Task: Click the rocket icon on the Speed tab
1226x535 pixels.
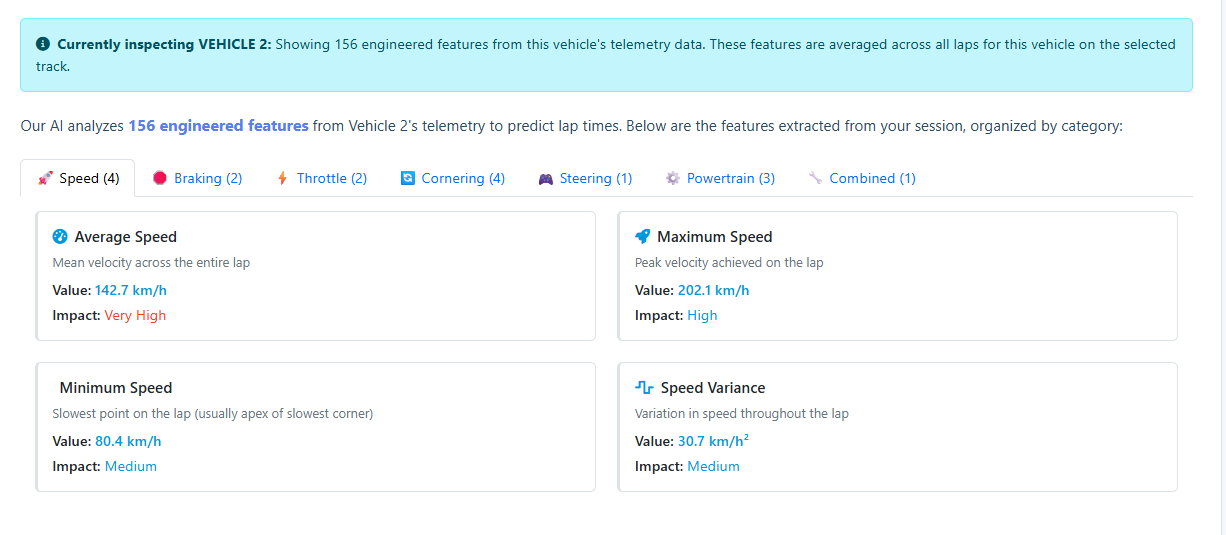Action: pyautogui.click(x=45, y=179)
